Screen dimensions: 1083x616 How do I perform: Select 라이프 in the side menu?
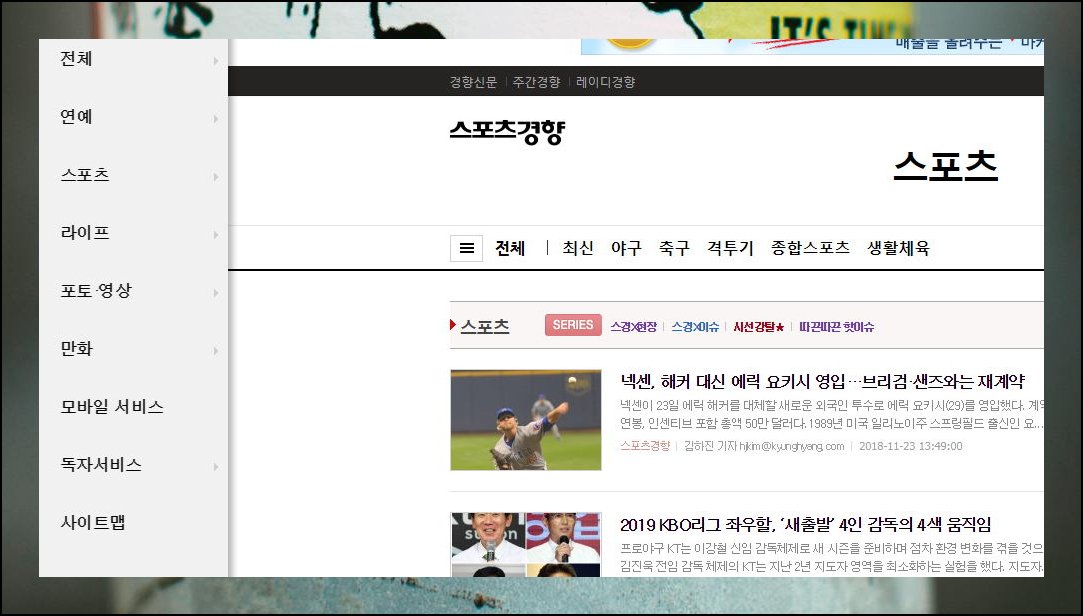click(85, 233)
